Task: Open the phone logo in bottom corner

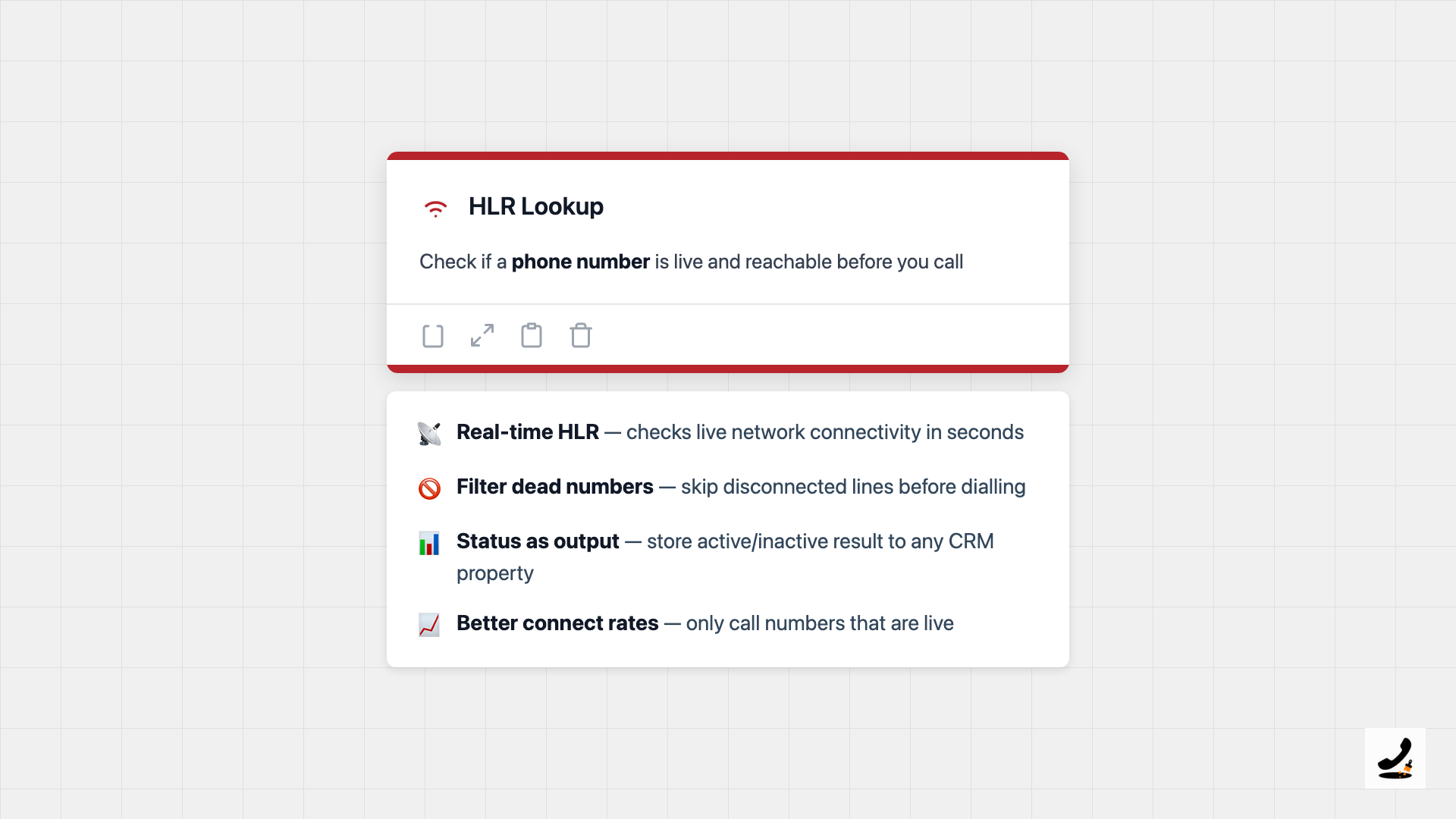Action: tap(1395, 758)
